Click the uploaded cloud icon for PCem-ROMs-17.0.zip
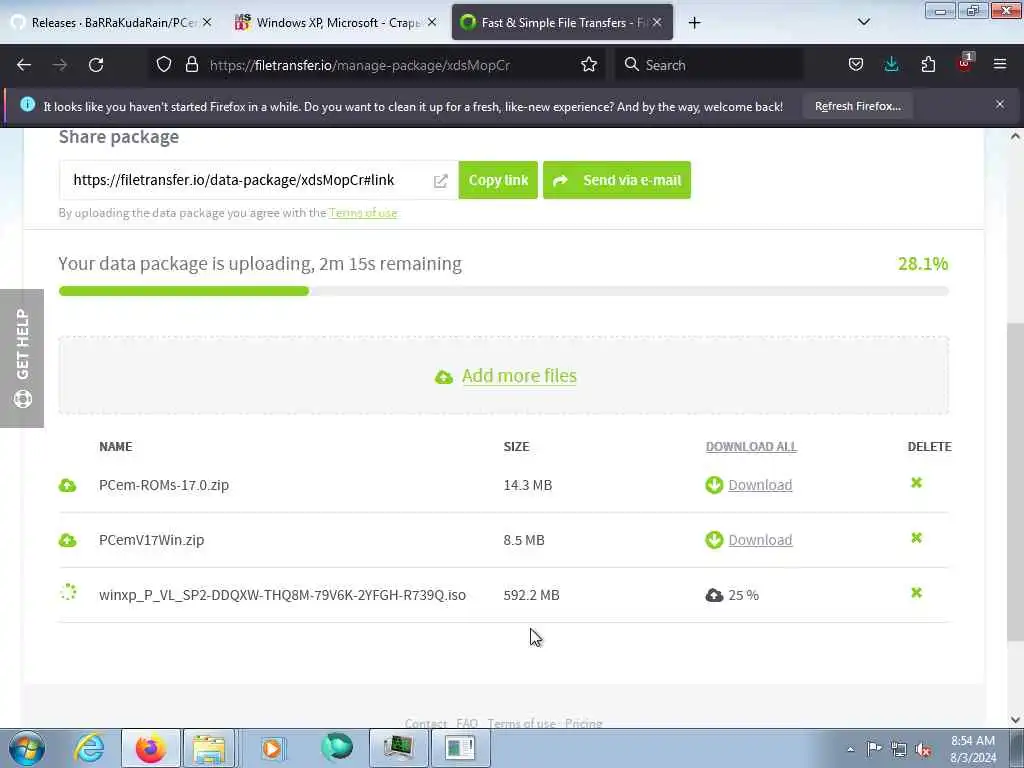1024x768 pixels. pos(67,485)
